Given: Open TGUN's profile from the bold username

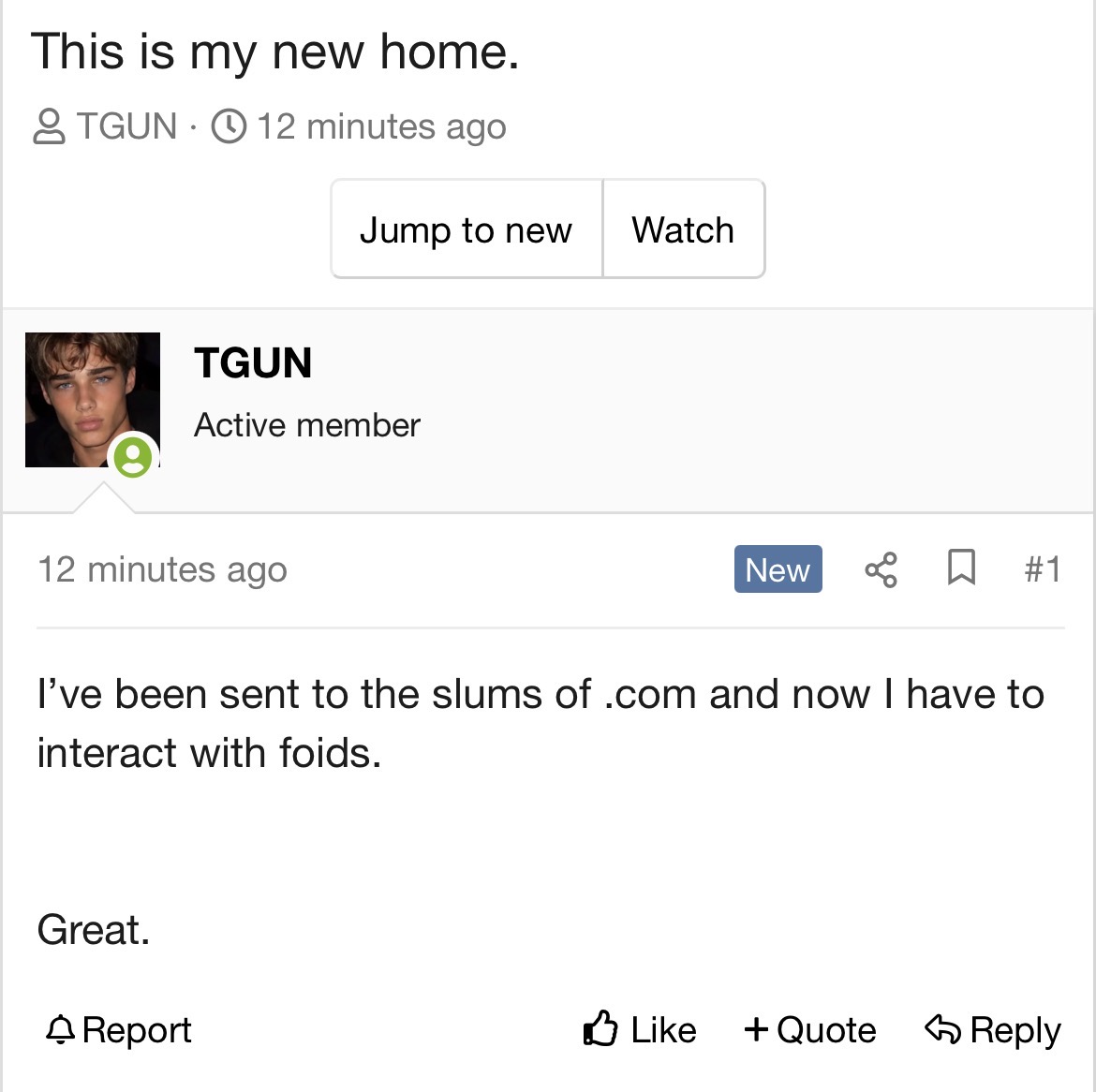Looking at the screenshot, I should tap(253, 362).
